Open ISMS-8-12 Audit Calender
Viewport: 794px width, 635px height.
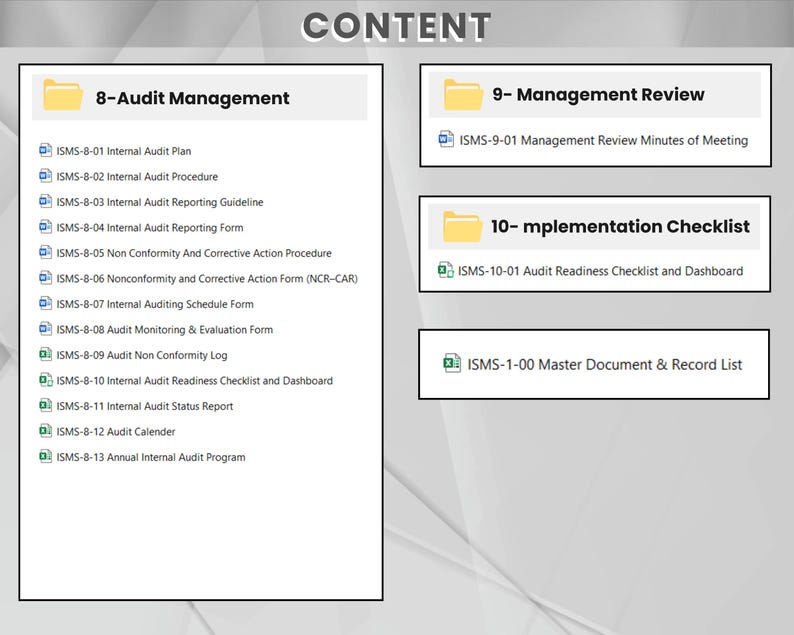coord(116,432)
